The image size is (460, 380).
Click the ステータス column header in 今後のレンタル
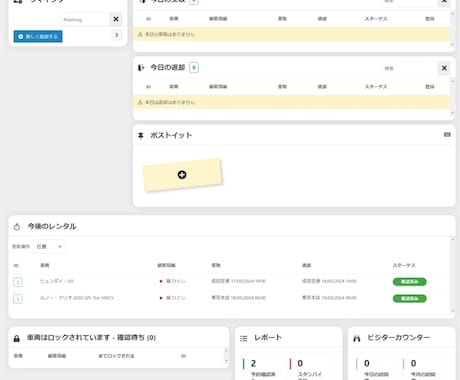404,265
